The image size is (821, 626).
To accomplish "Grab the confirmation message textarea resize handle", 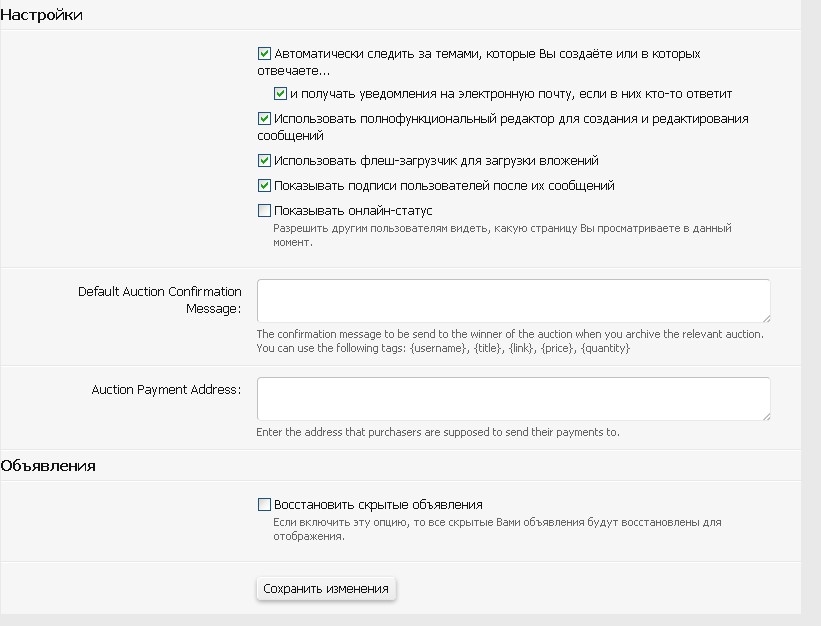I will (765, 317).
